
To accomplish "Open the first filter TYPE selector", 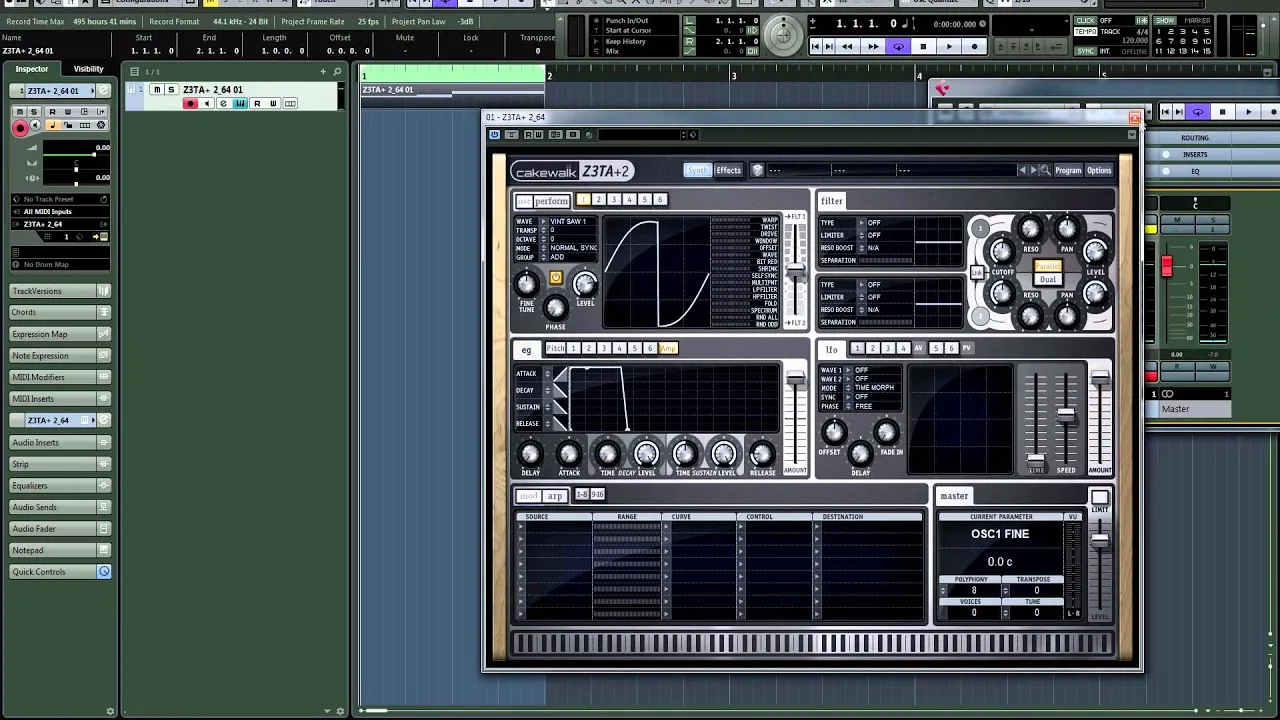I will (x=887, y=223).
